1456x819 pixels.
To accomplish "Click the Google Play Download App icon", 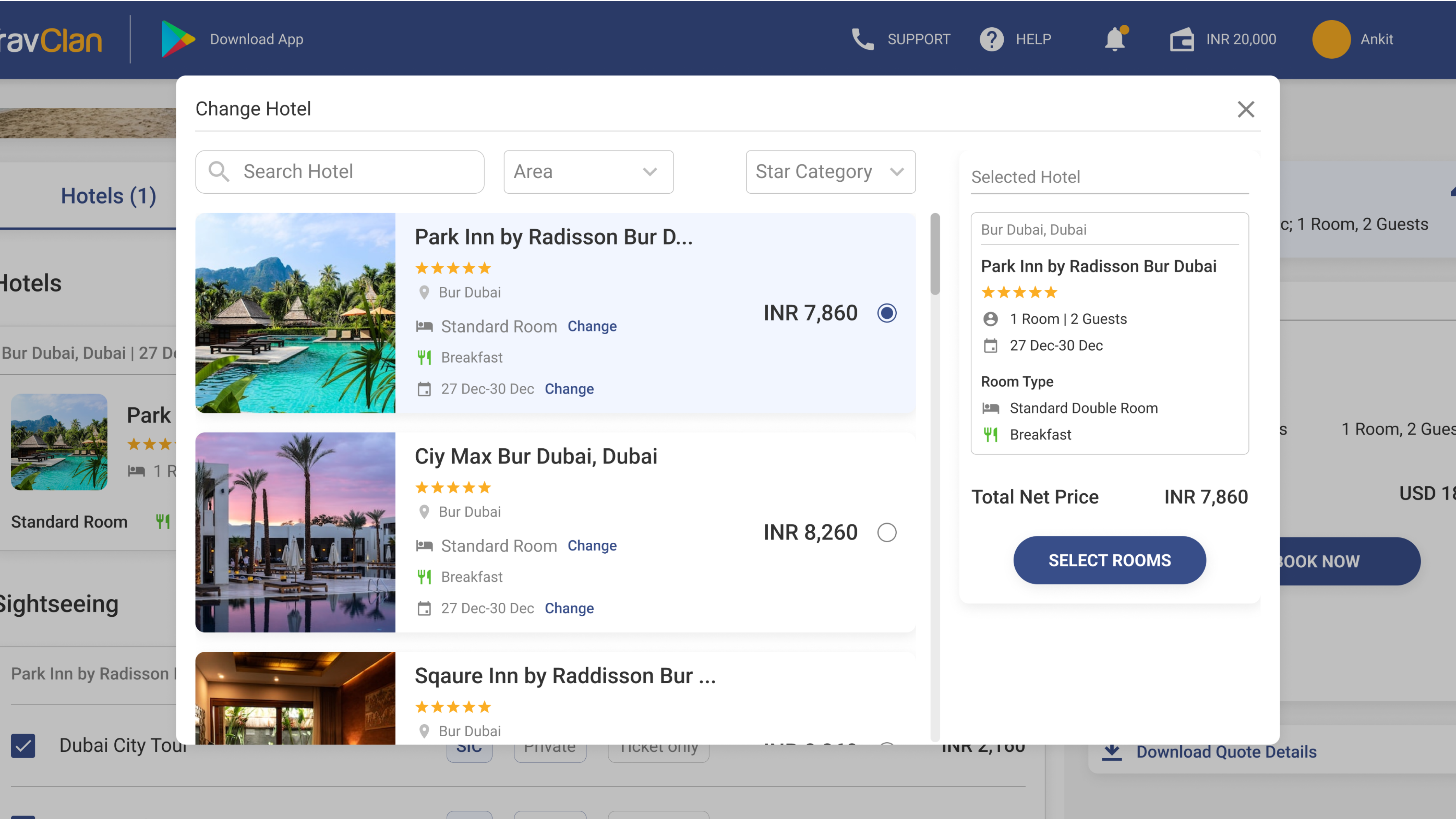I will pos(177,39).
